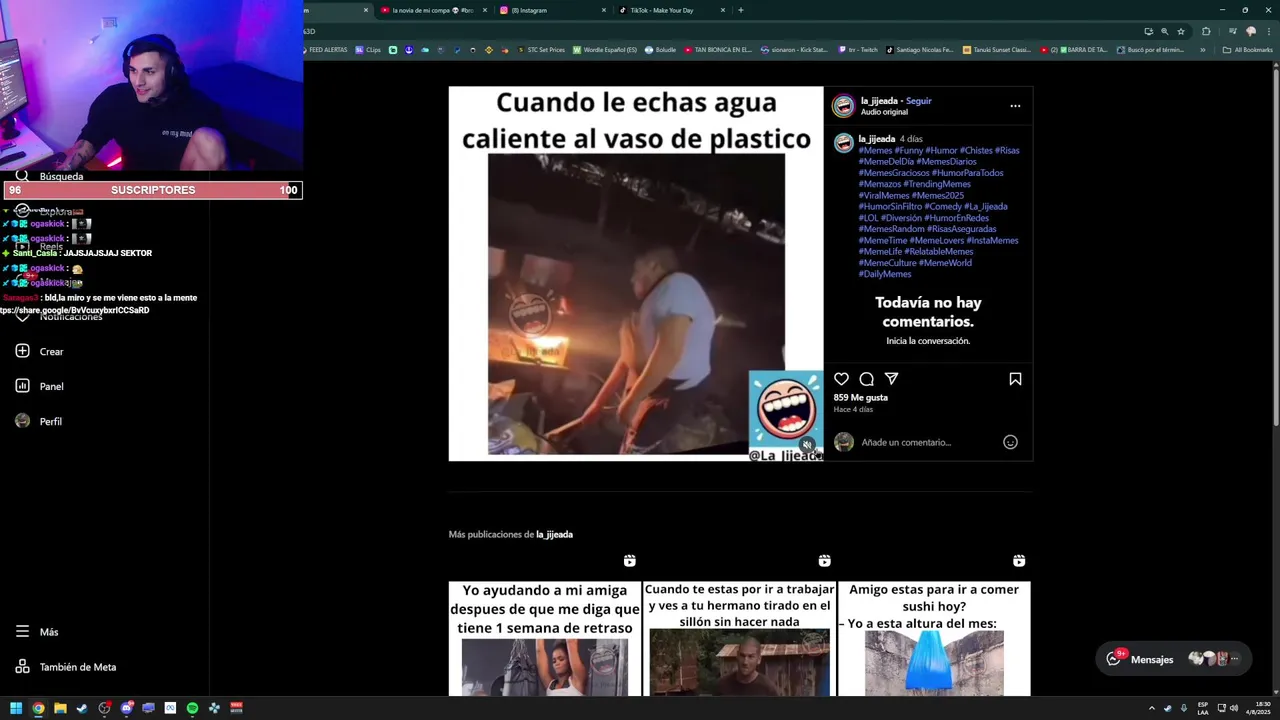This screenshot has height=720, width=1280.
Task: Show hidden system tray icons
Action: (1152, 708)
